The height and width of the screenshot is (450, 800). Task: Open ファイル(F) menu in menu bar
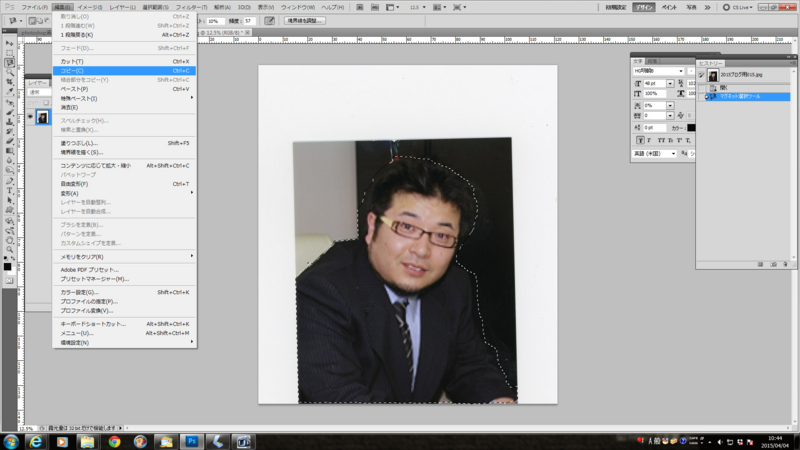click(34, 7)
